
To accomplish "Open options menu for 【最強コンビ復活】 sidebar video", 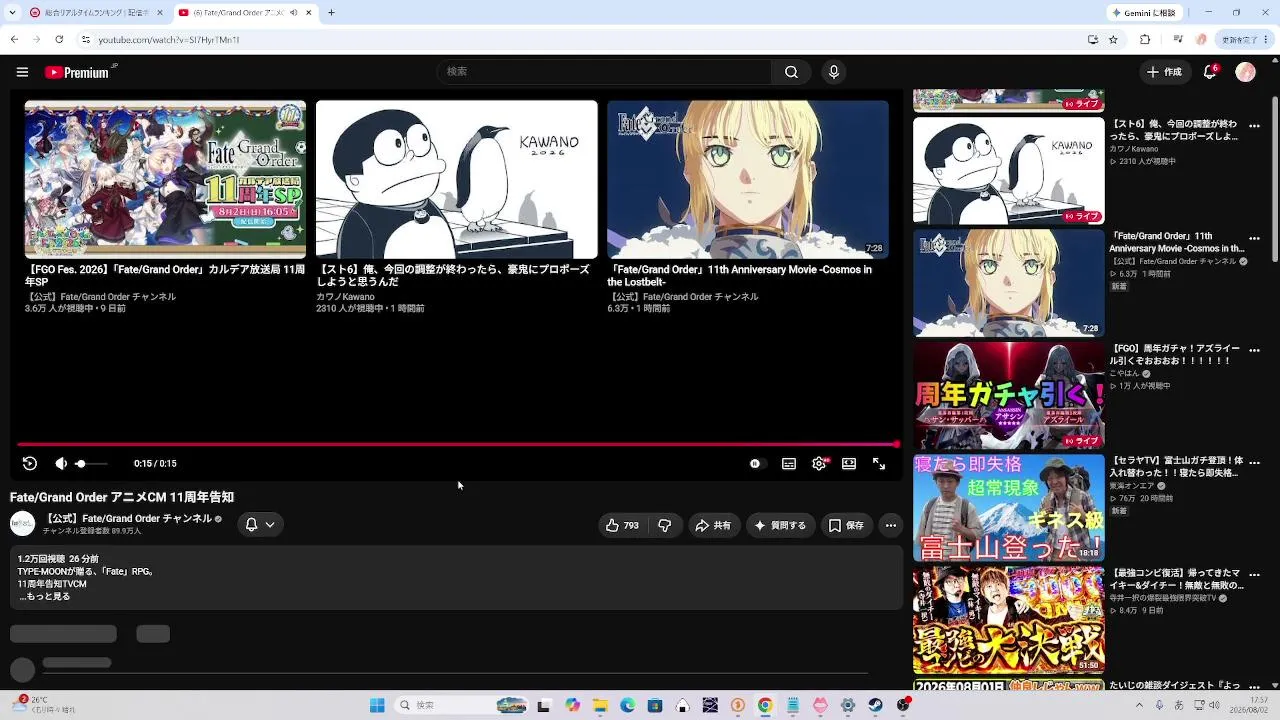I will (1255, 575).
